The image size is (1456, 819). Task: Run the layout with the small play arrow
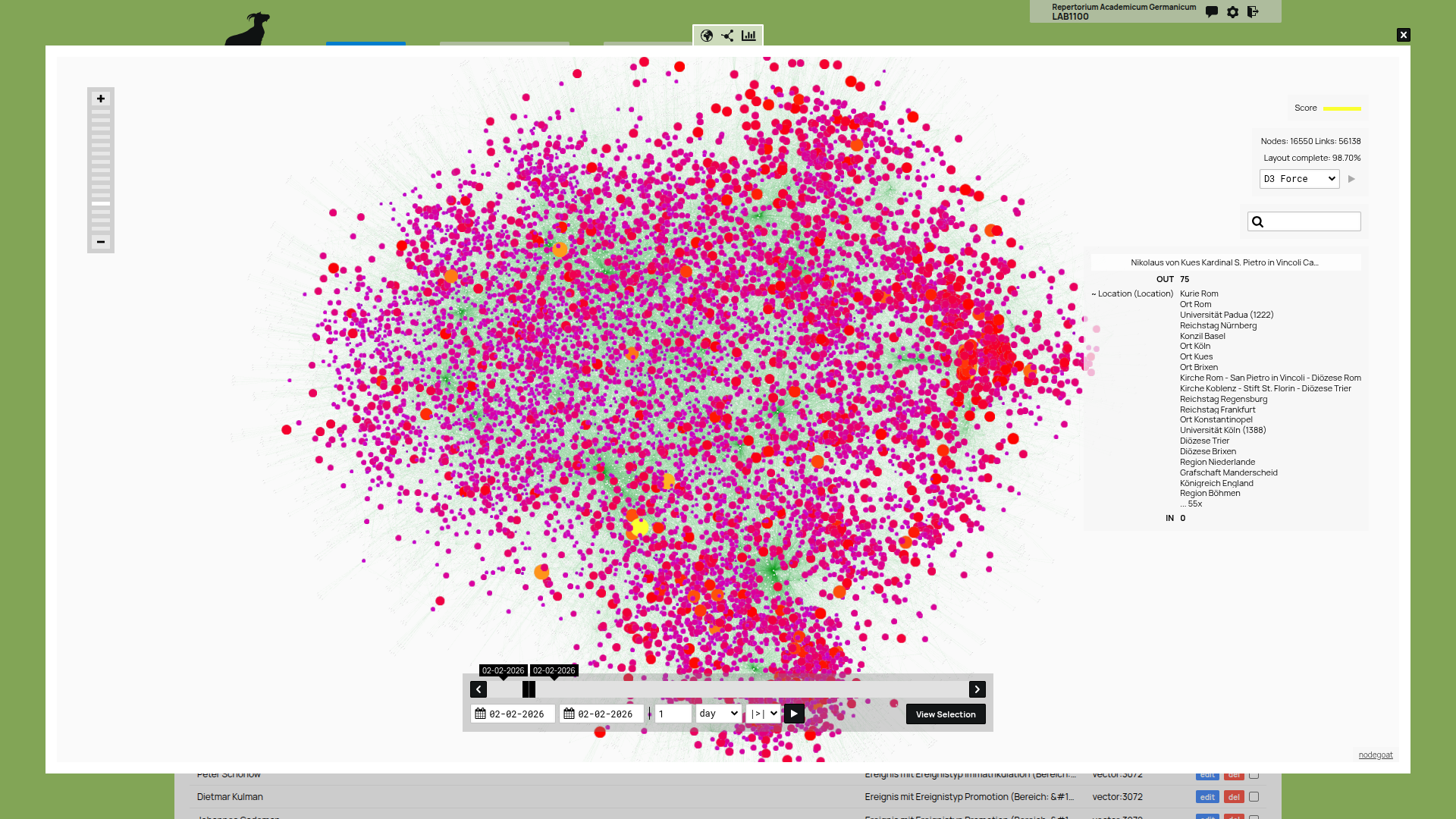(1351, 179)
